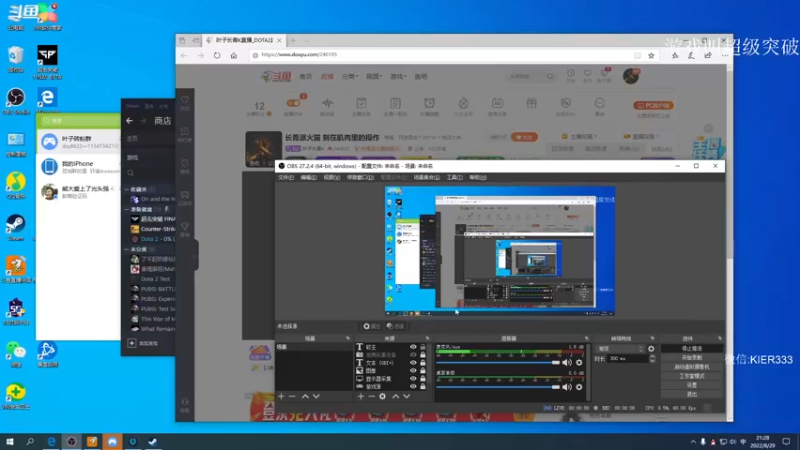Click 设置 button in OBS controls

tap(692, 385)
